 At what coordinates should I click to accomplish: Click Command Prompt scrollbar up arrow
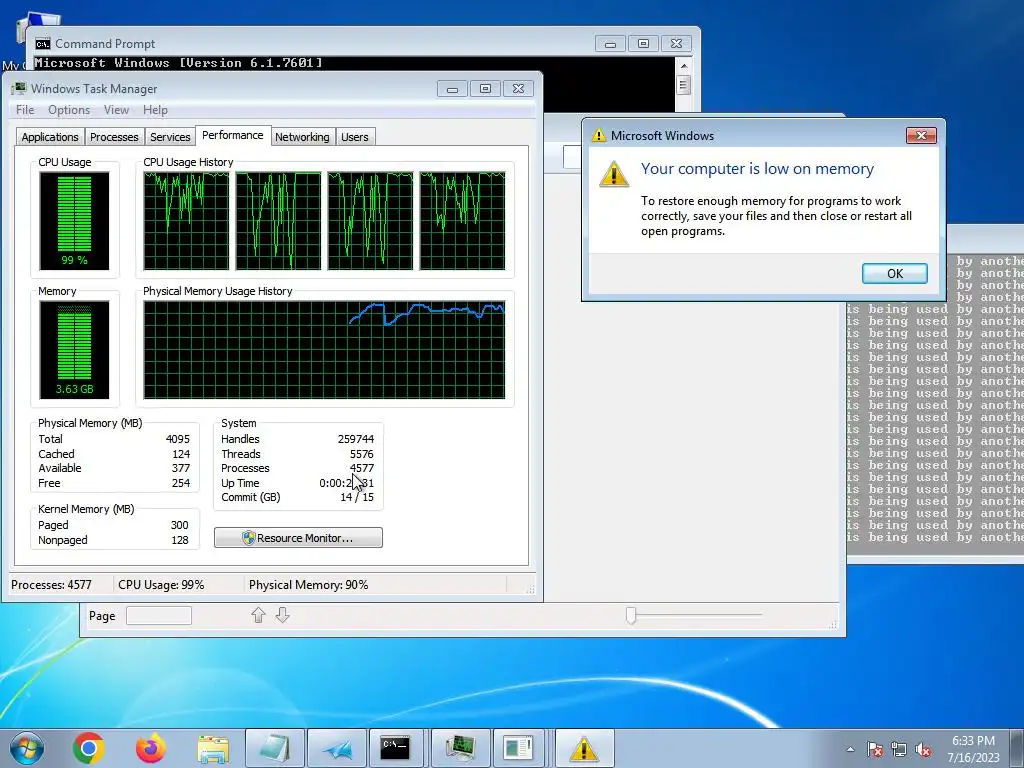click(x=683, y=66)
